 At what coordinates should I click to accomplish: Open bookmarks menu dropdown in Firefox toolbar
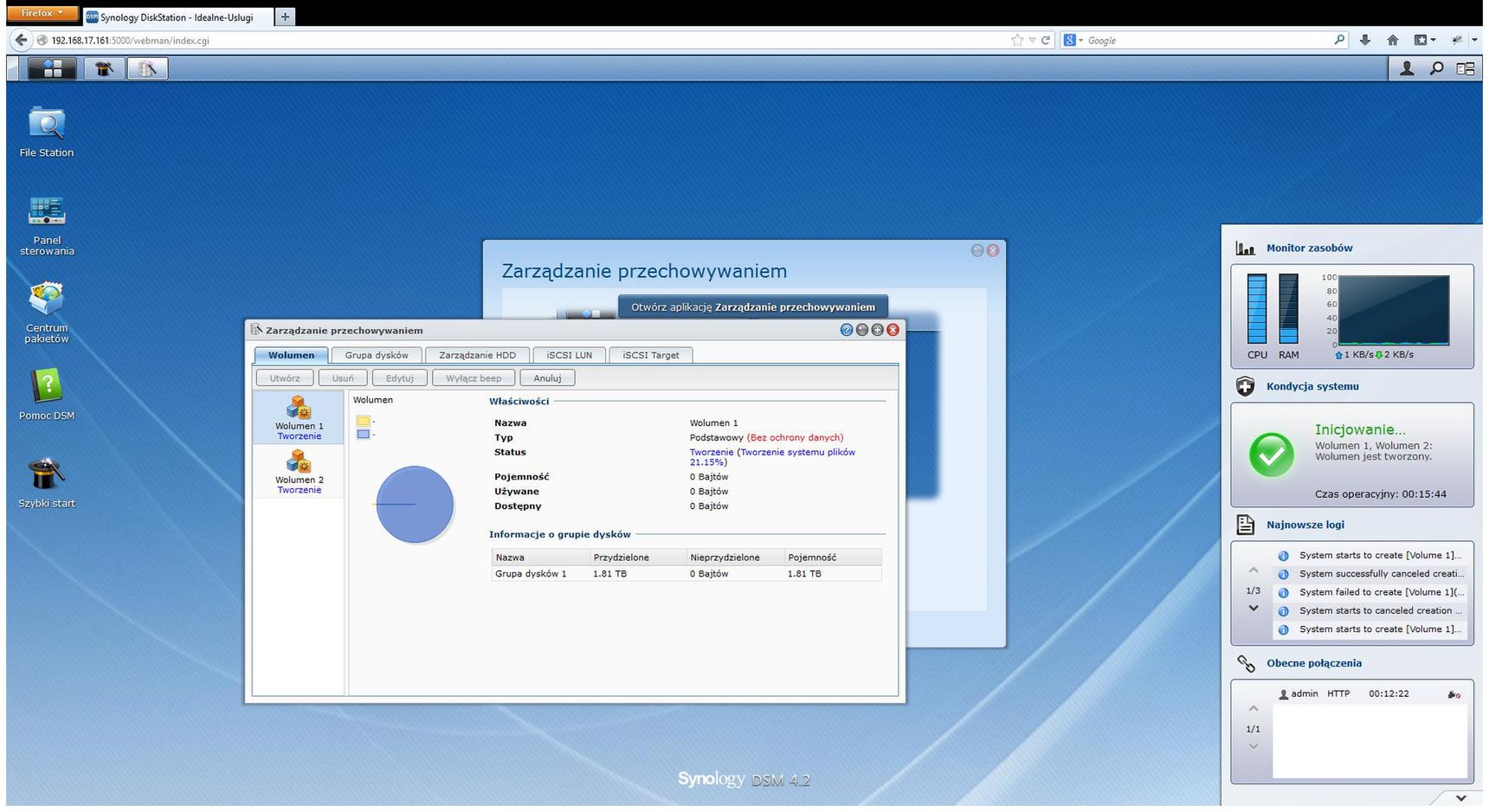tap(1425, 40)
